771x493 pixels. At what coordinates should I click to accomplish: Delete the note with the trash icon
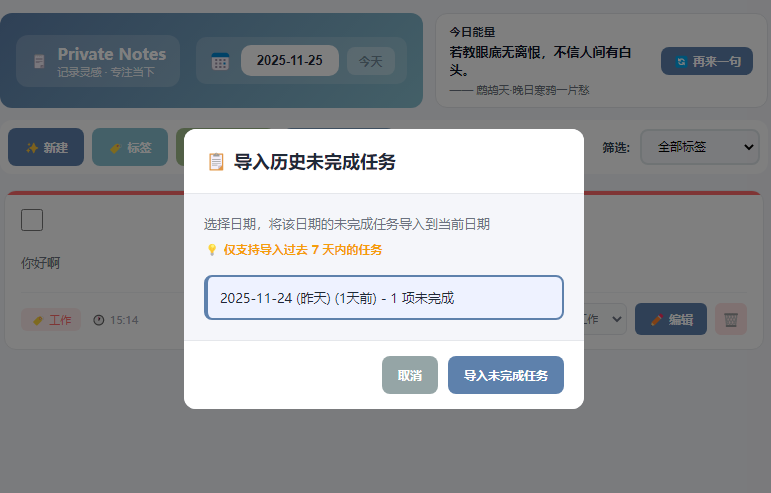pos(731,319)
